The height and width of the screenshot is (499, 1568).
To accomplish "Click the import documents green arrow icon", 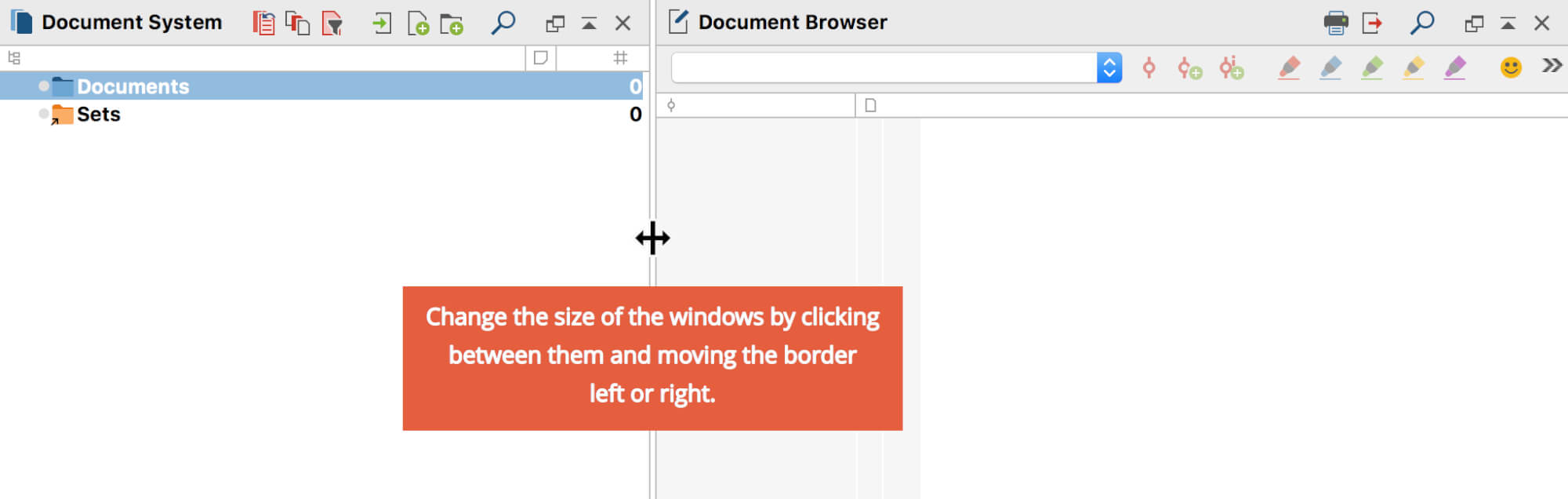I will point(382,23).
